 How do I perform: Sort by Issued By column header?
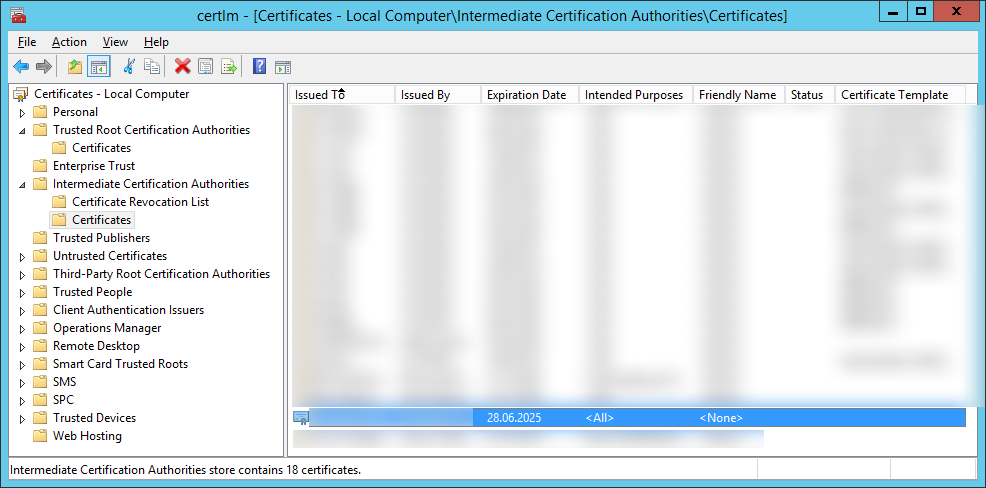tap(425, 95)
